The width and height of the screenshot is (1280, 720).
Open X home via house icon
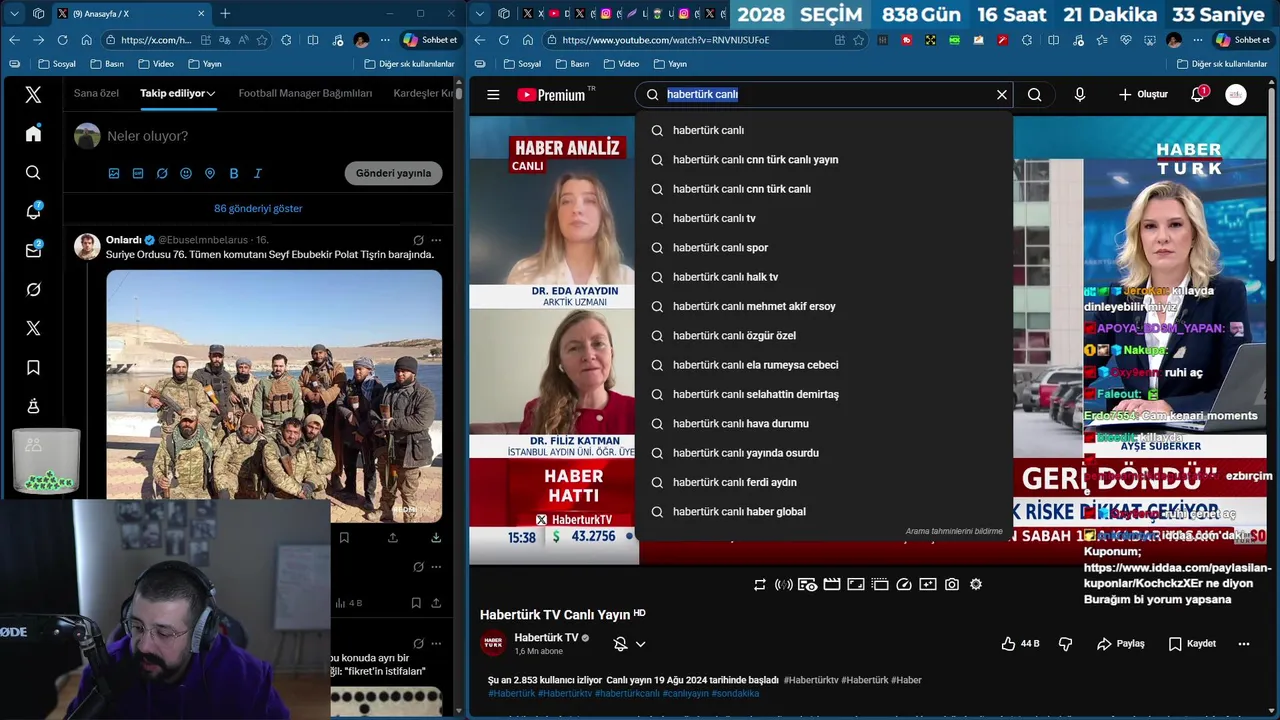[x=33, y=134]
